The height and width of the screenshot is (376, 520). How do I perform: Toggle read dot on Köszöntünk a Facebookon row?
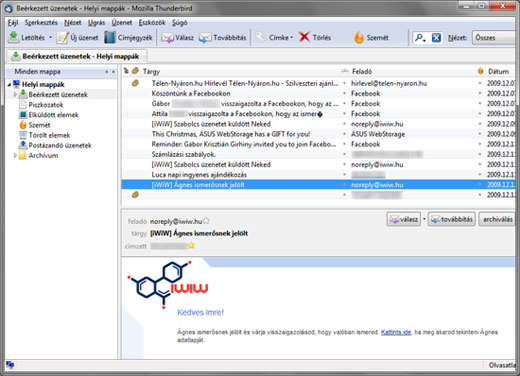[x=345, y=93]
